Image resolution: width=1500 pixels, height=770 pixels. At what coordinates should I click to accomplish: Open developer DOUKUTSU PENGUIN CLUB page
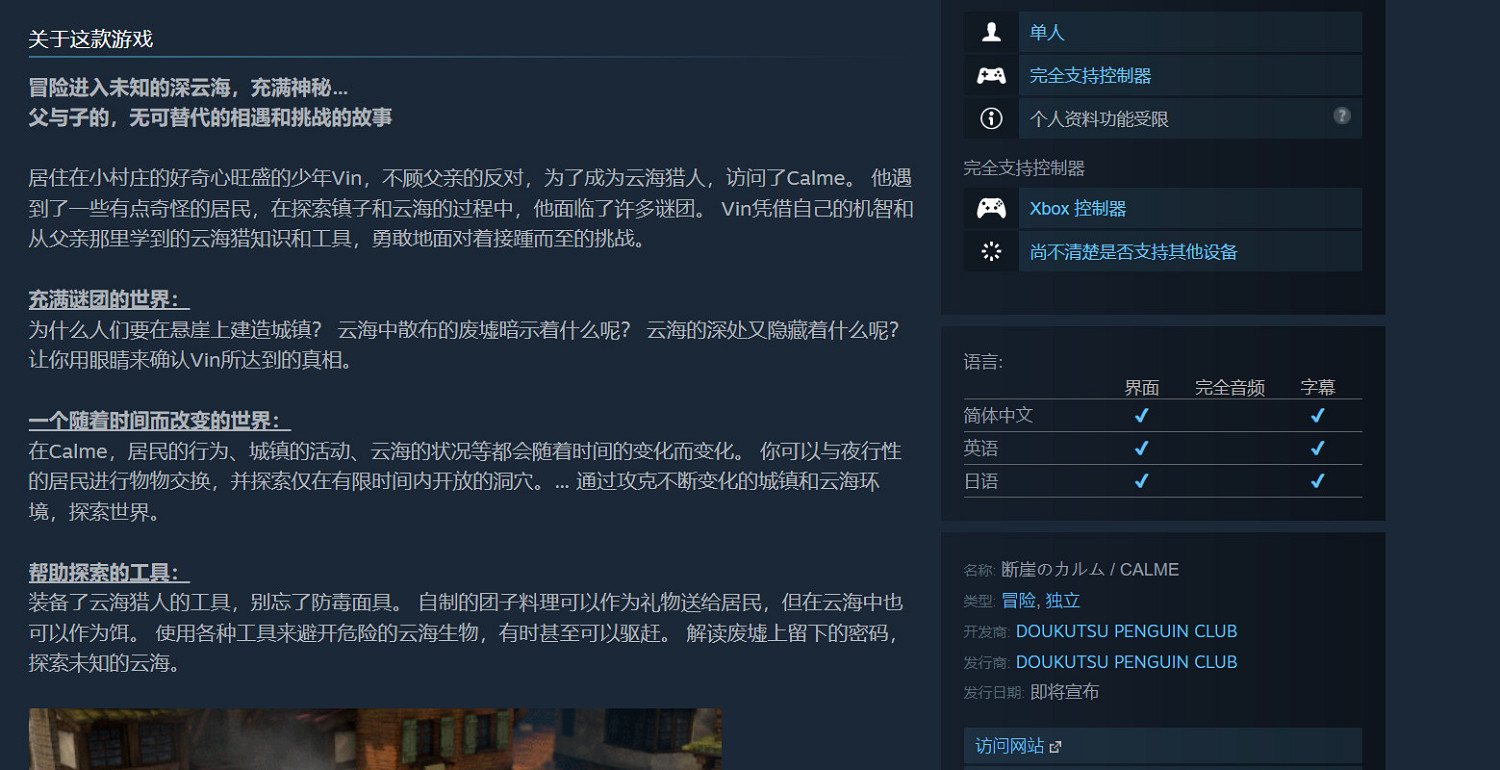1127,631
